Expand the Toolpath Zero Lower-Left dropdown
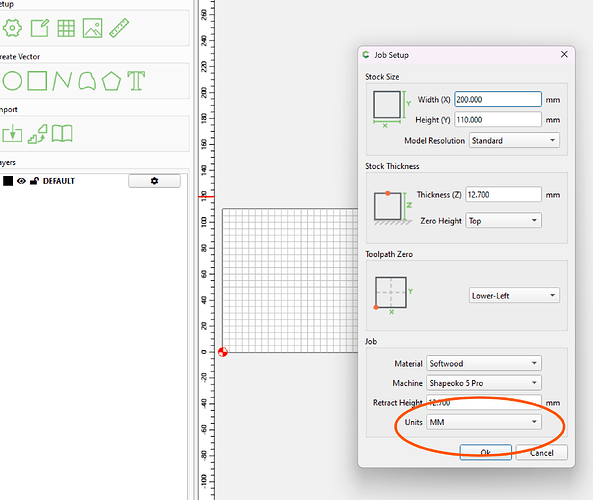This screenshot has width=593, height=500. tap(514, 295)
